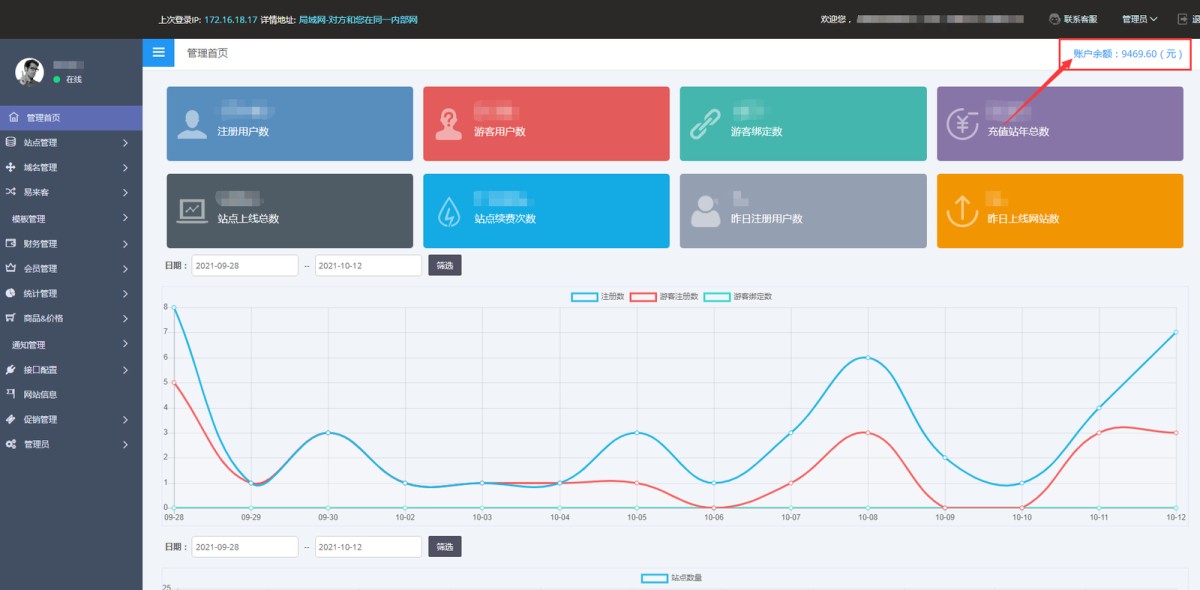
Task: Toggle the 游客绑定数 legend series
Action: (x=738, y=297)
